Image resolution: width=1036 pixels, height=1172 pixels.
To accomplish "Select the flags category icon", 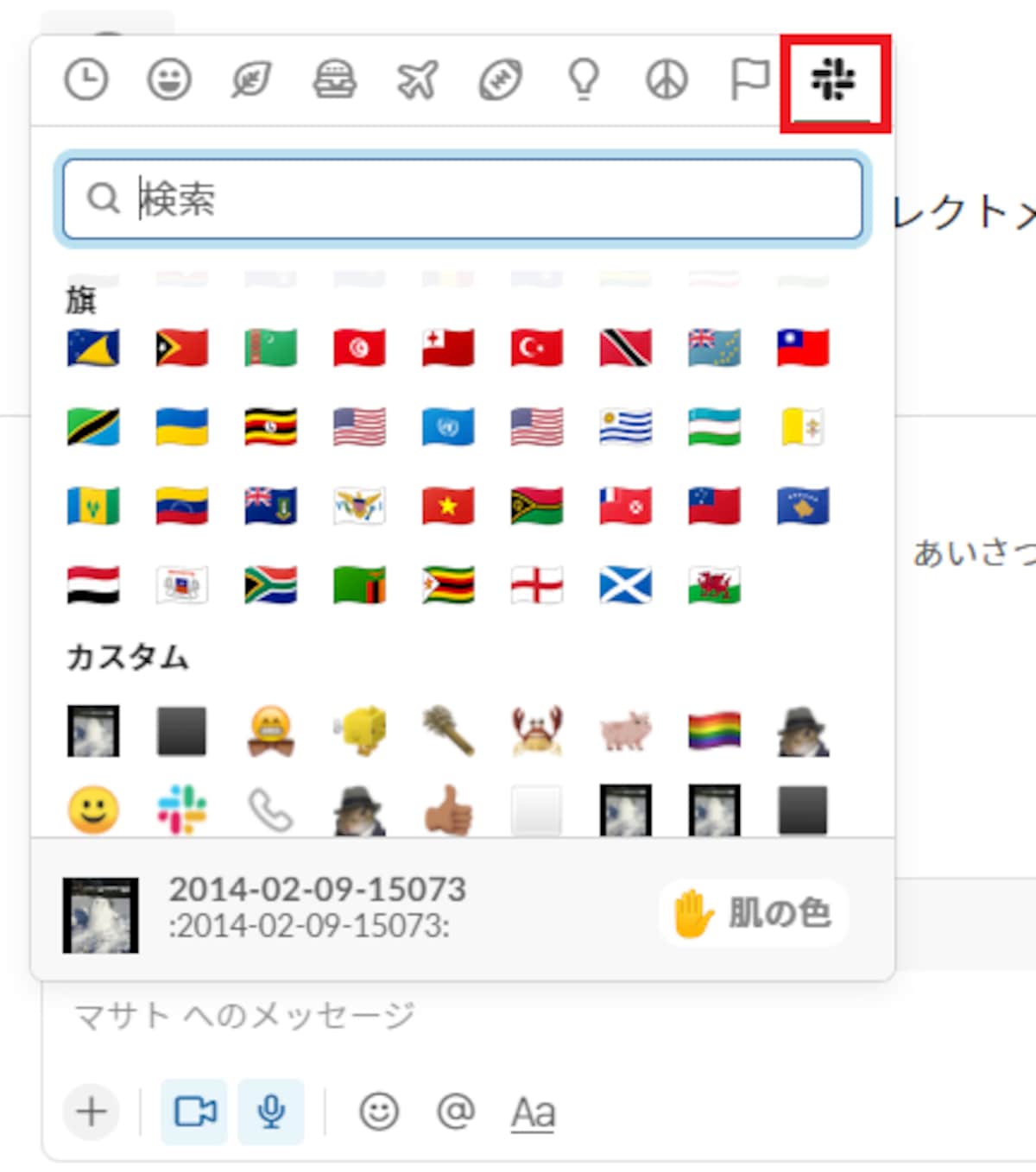I will [749, 80].
